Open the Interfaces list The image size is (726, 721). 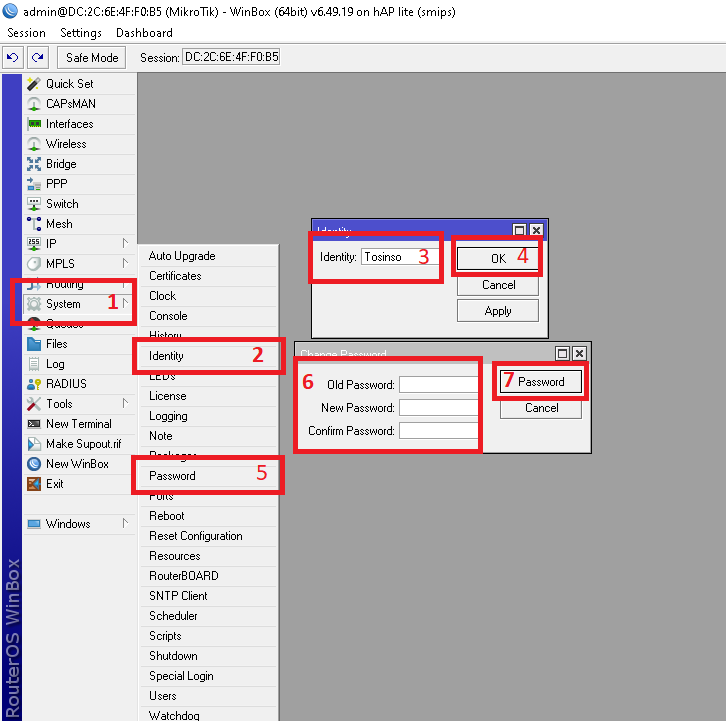(x=69, y=124)
